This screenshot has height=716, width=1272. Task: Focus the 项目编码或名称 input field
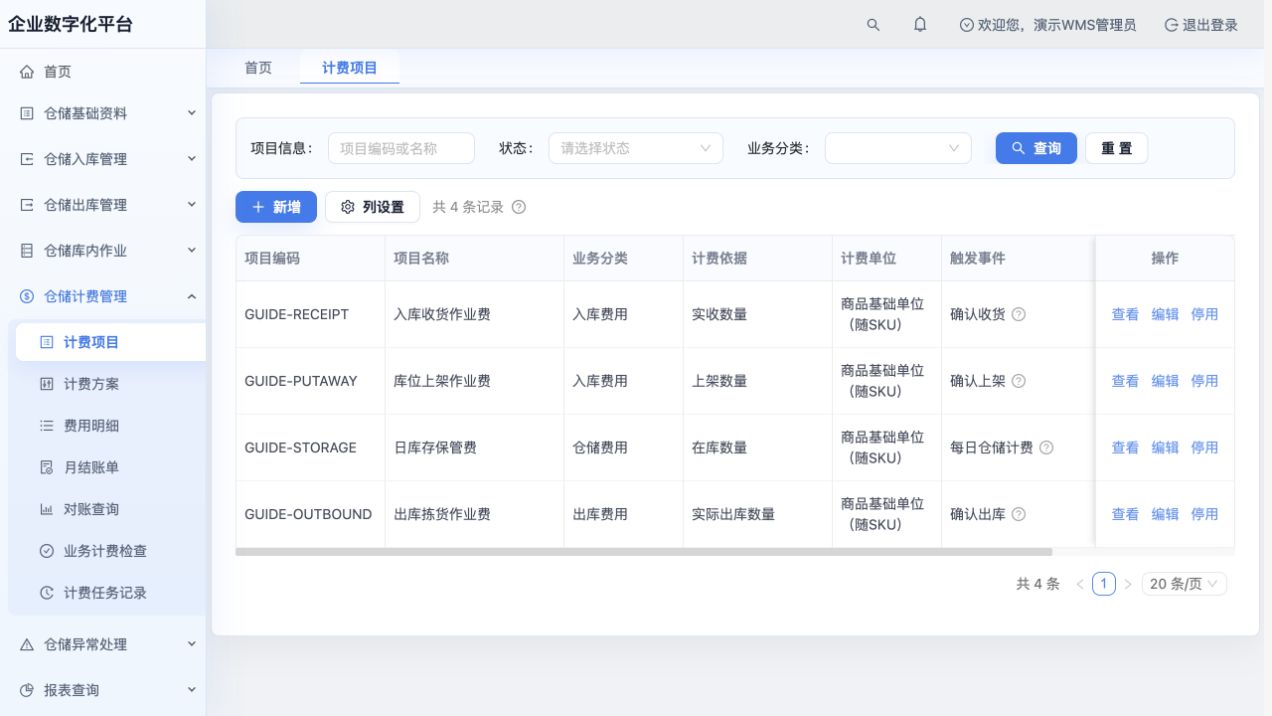(x=401, y=148)
